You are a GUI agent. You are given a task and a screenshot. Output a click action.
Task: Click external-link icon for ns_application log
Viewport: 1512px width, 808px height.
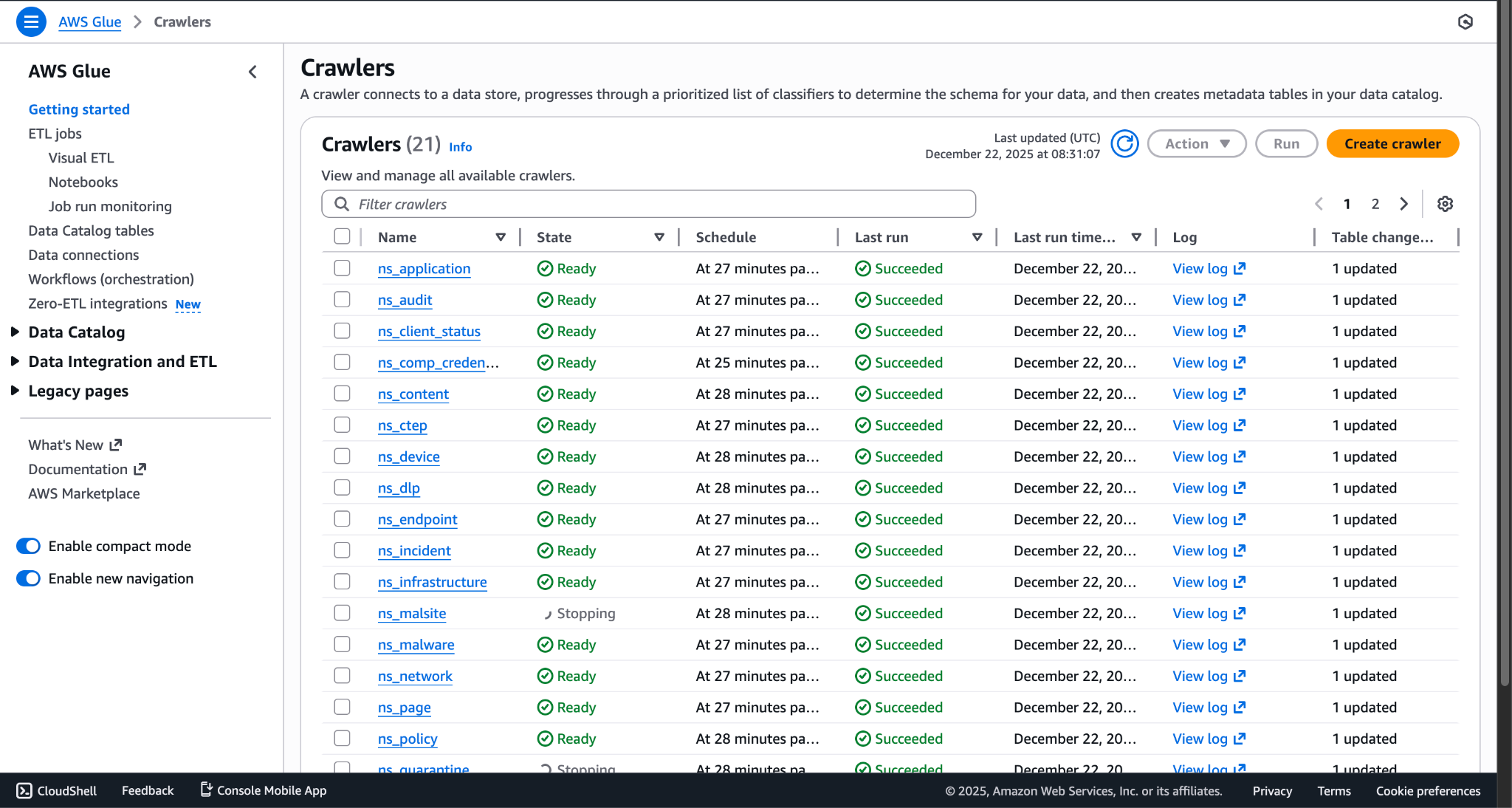1240,269
